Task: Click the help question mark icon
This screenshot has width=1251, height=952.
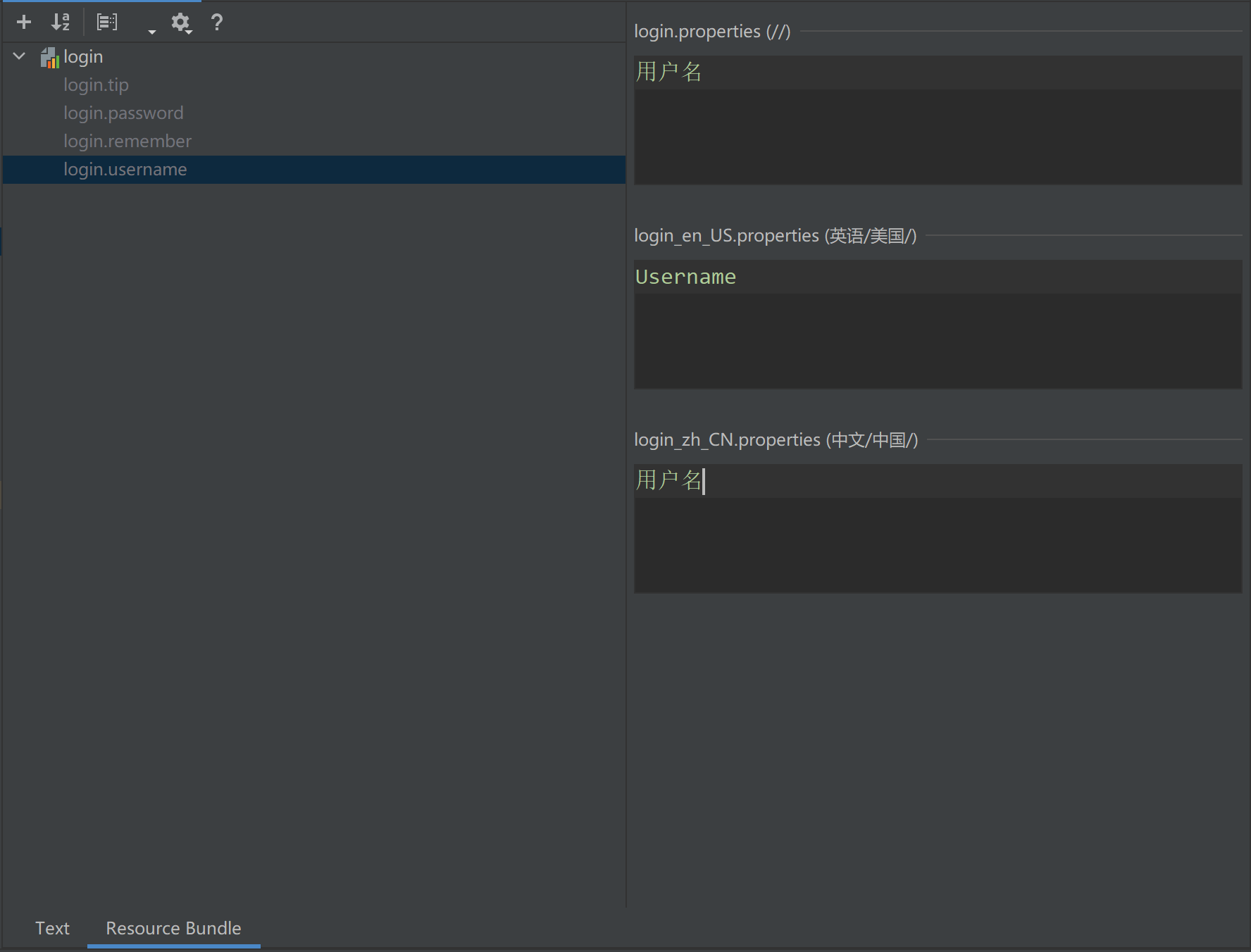Action: [217, 22]
